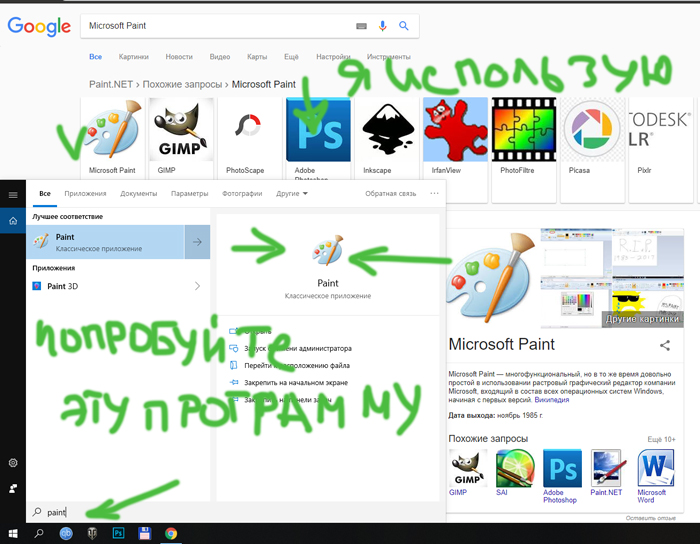Click the Home icon in Start search sidebar
This screenshot has width=700, height=544.
click(13, 220)
